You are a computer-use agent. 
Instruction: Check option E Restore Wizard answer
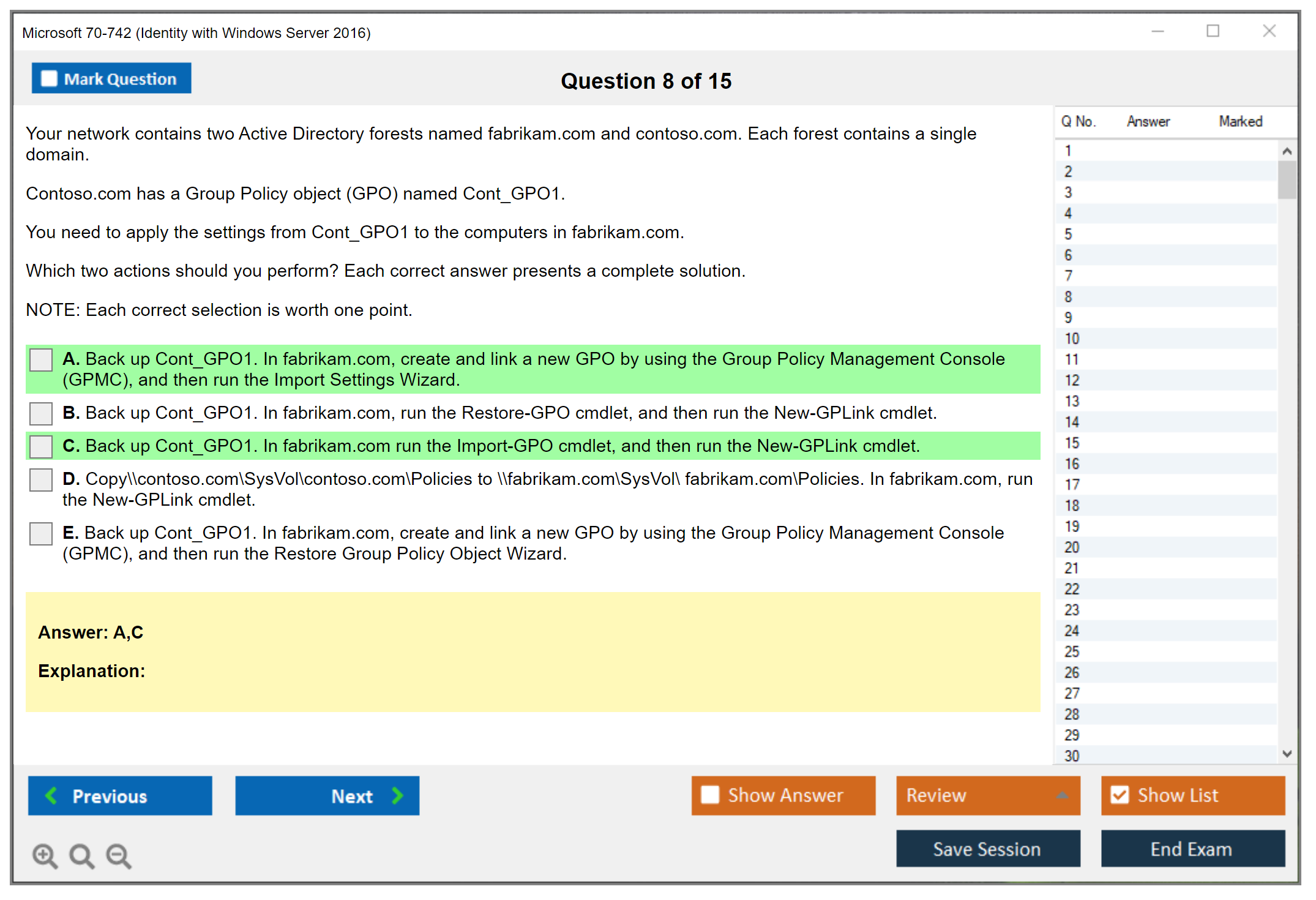pyautogui.click(x=41, y=533)
